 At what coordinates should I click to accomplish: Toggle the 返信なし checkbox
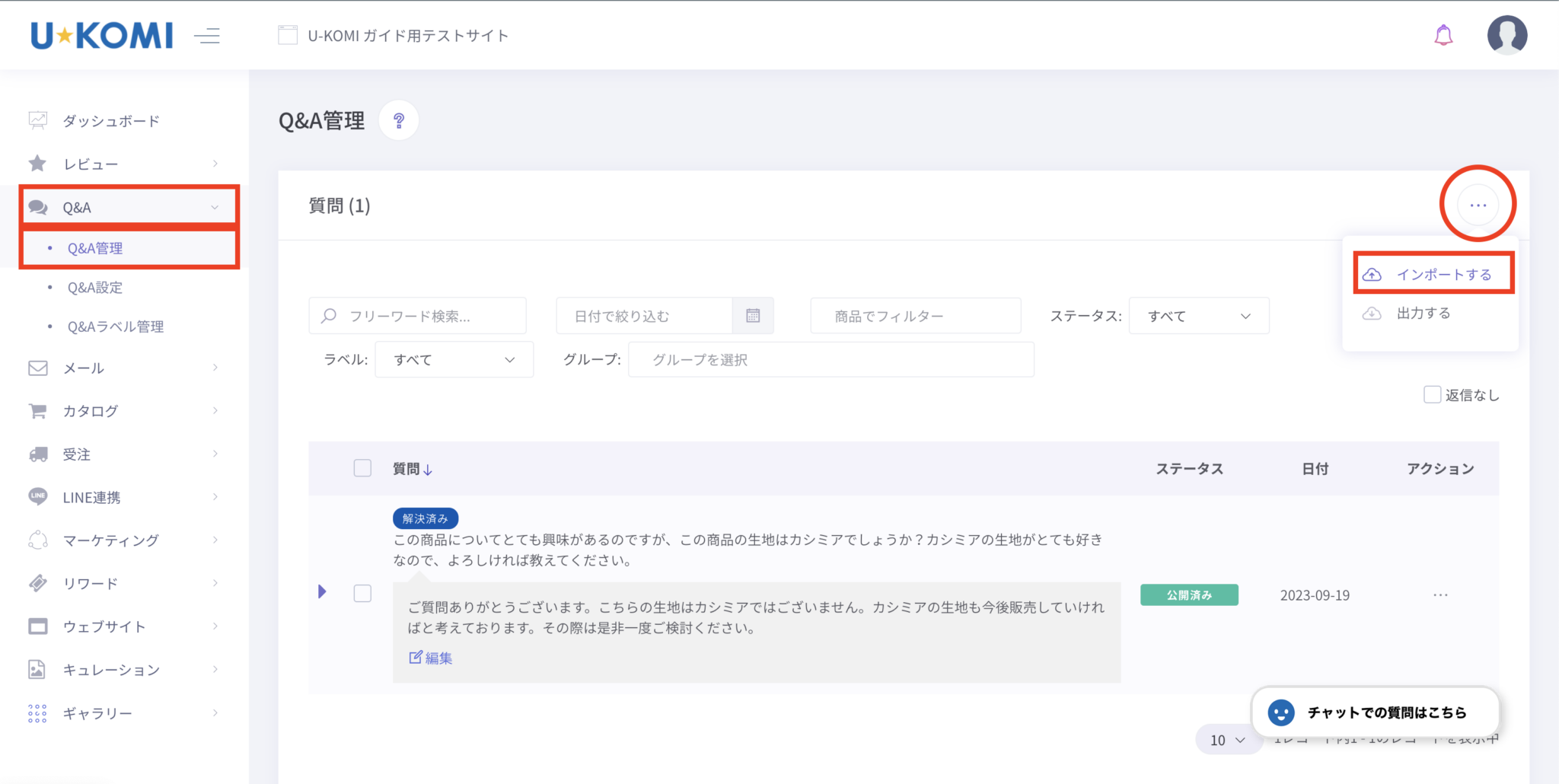coord(1432,394)
